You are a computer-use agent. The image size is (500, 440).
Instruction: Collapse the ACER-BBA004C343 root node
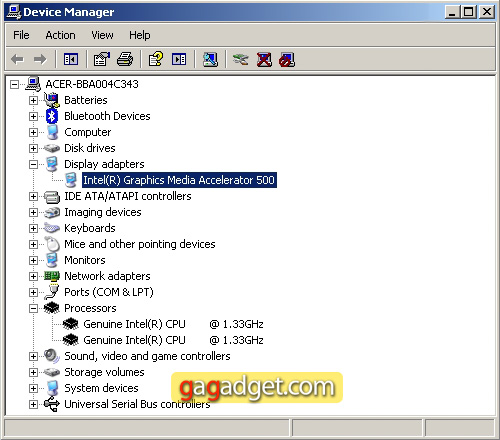14,84
